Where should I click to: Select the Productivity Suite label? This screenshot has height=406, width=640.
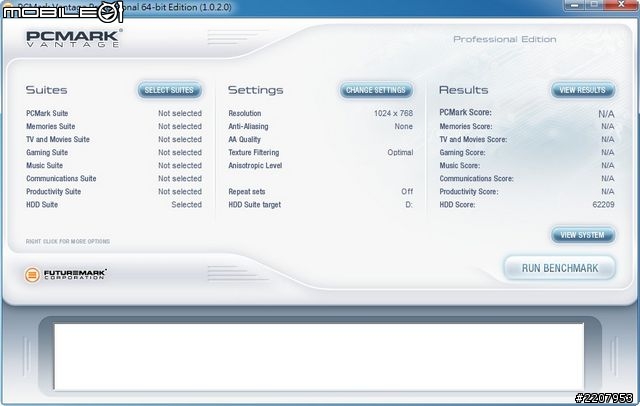point(53,192)
